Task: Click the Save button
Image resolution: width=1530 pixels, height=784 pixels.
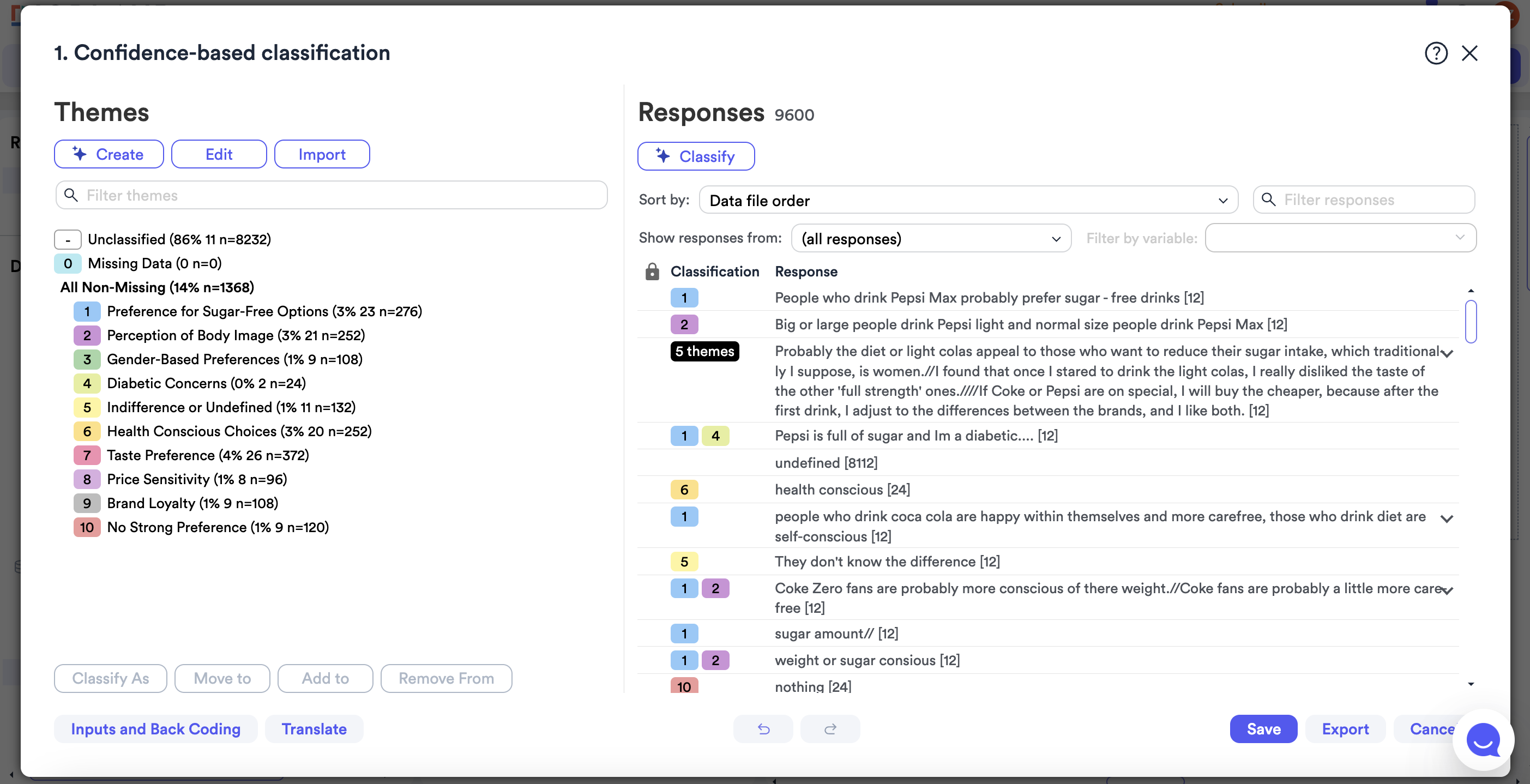Action: point(1263,729)
